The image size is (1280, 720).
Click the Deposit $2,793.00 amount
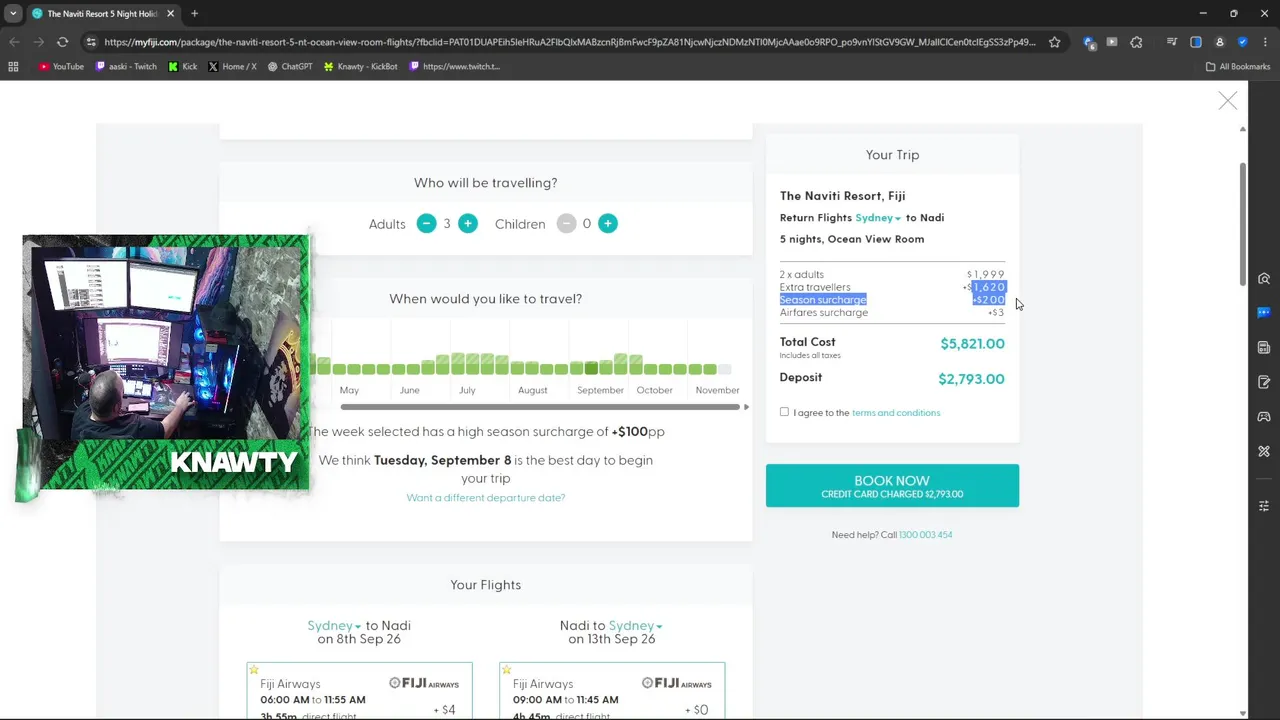click(971, 379)
